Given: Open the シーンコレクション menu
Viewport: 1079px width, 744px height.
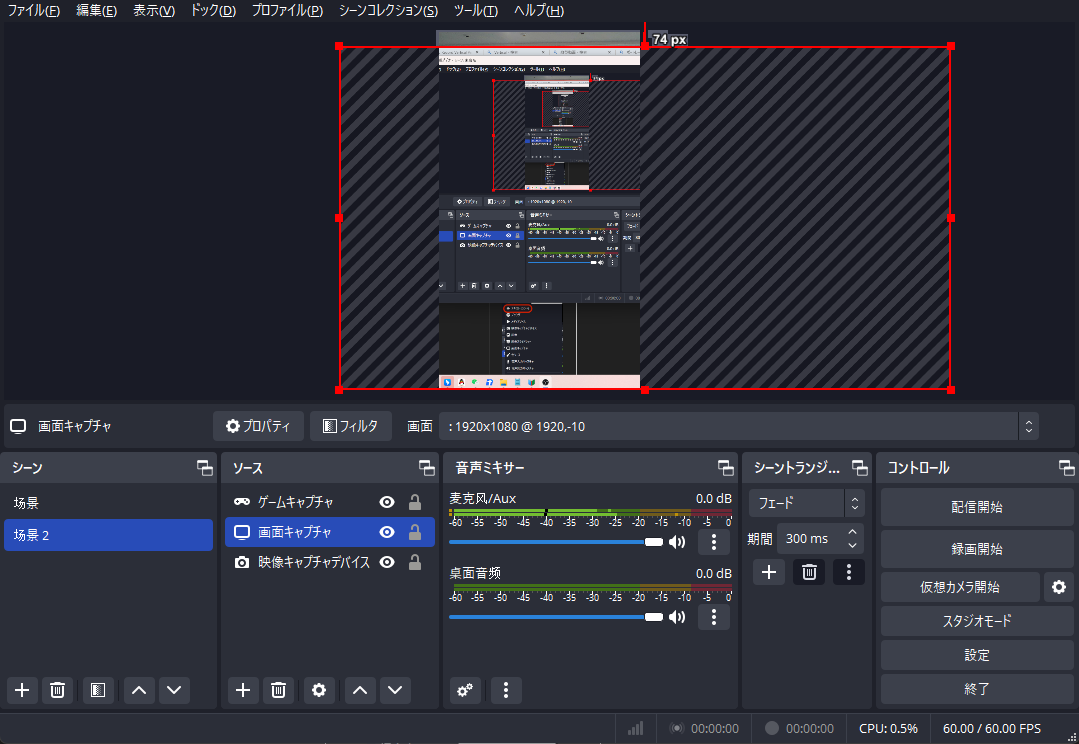Looking at the screenshot, I should tap(388, 11).
